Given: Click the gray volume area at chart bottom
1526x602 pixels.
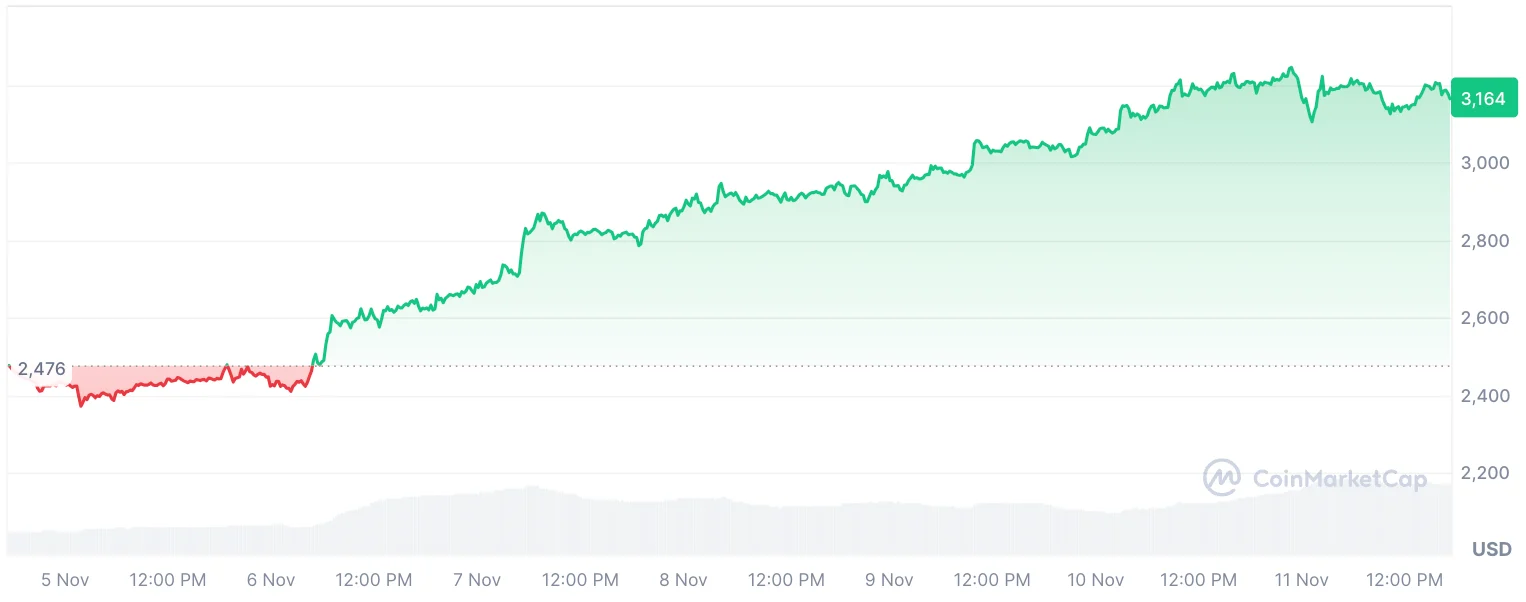Looking at the screenshot, I should click(700, 528).
